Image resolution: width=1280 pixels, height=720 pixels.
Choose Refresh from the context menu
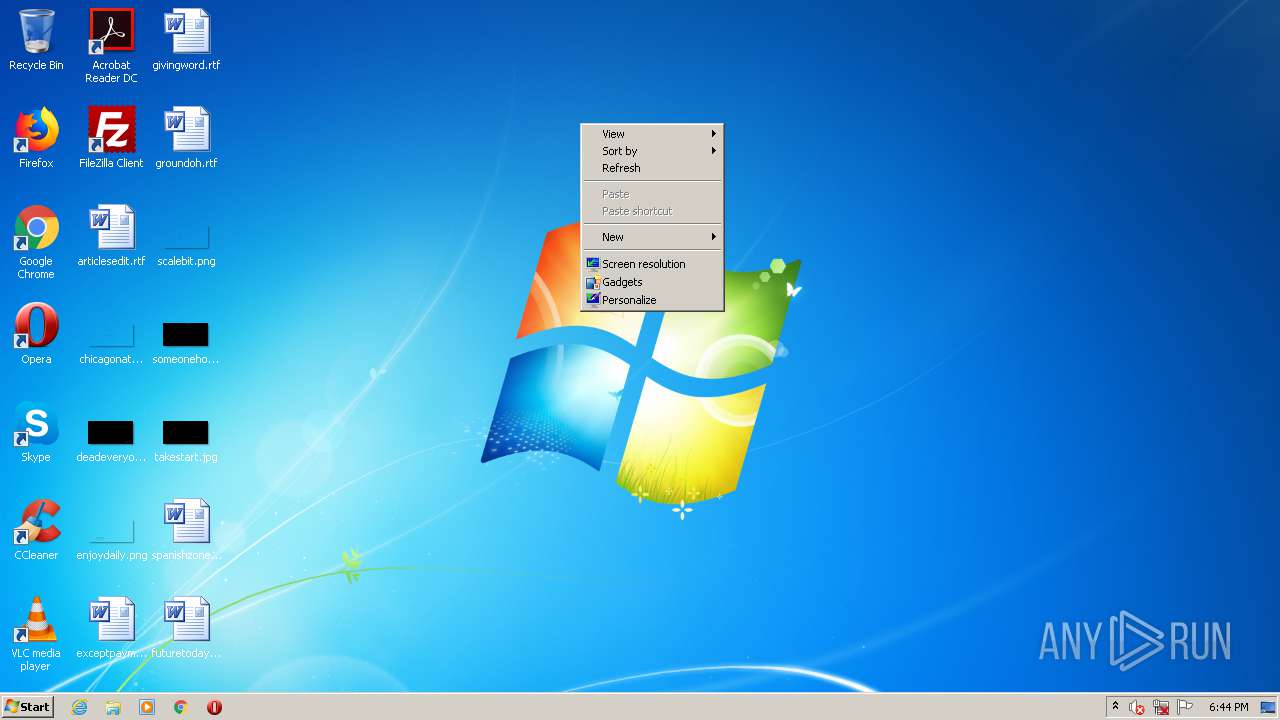[x=652, y=168]
